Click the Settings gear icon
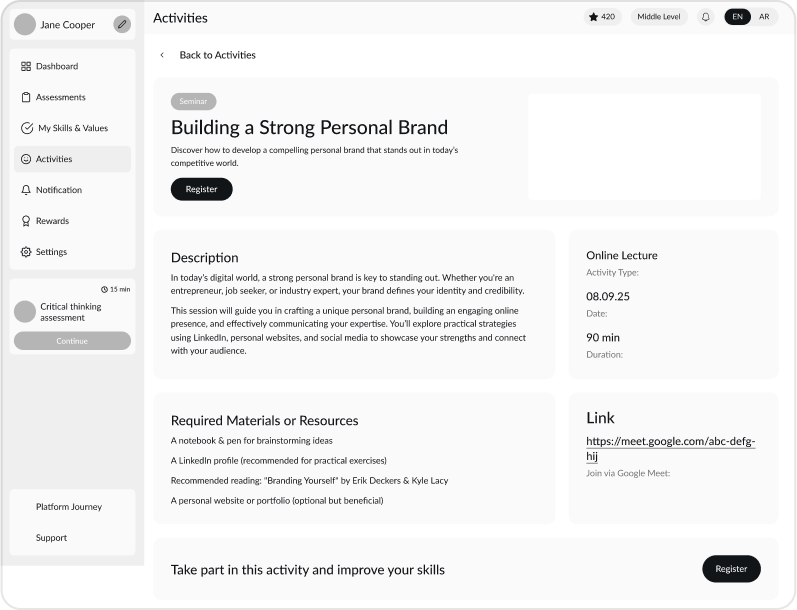Image resolution: width=797 pixels, height=610 pixels. coord(26,252)
